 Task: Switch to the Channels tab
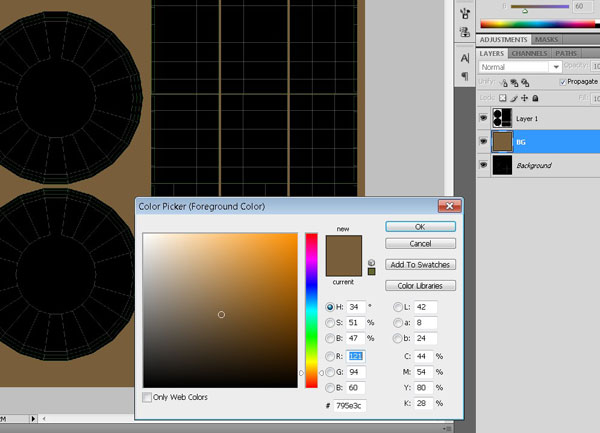[530, 53]
